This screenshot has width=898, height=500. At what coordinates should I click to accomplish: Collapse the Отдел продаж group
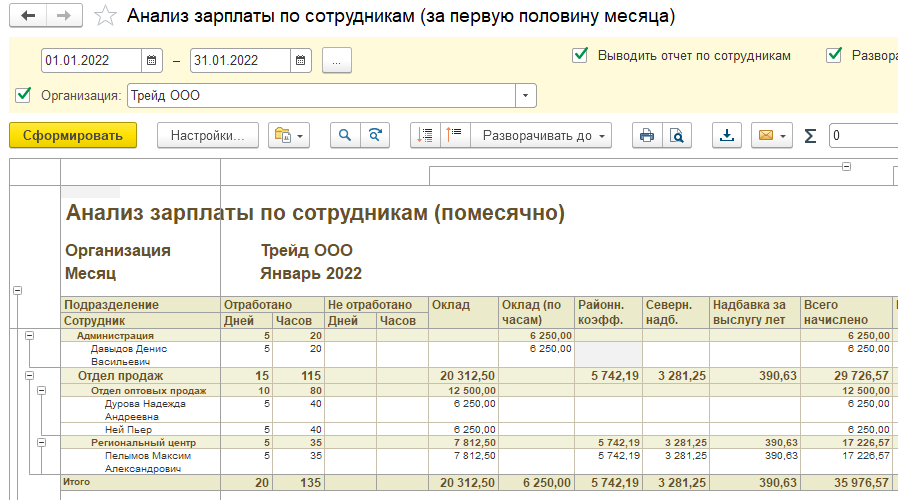coord(29,376)
